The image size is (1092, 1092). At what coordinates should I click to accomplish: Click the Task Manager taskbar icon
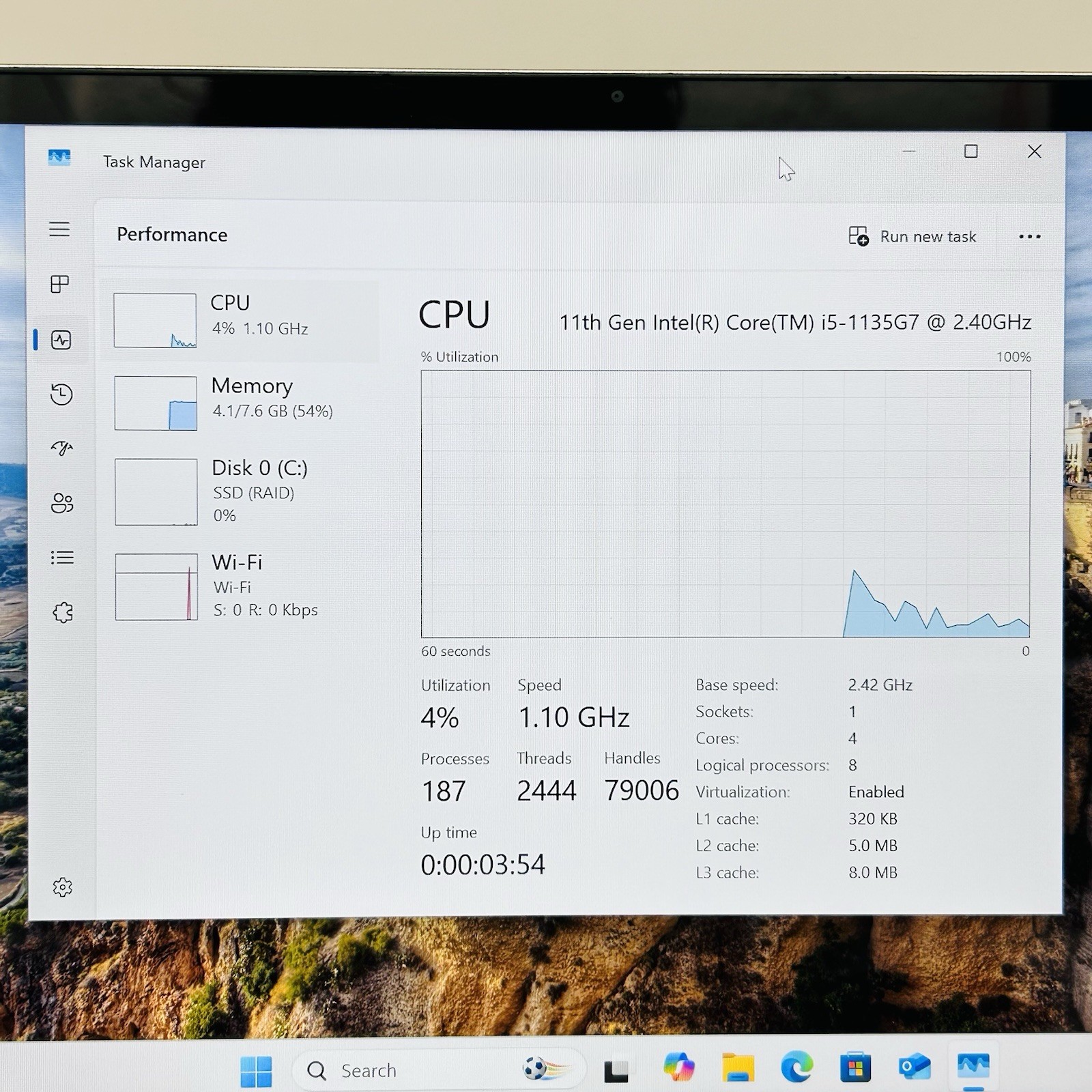(x=973, y=1065)
